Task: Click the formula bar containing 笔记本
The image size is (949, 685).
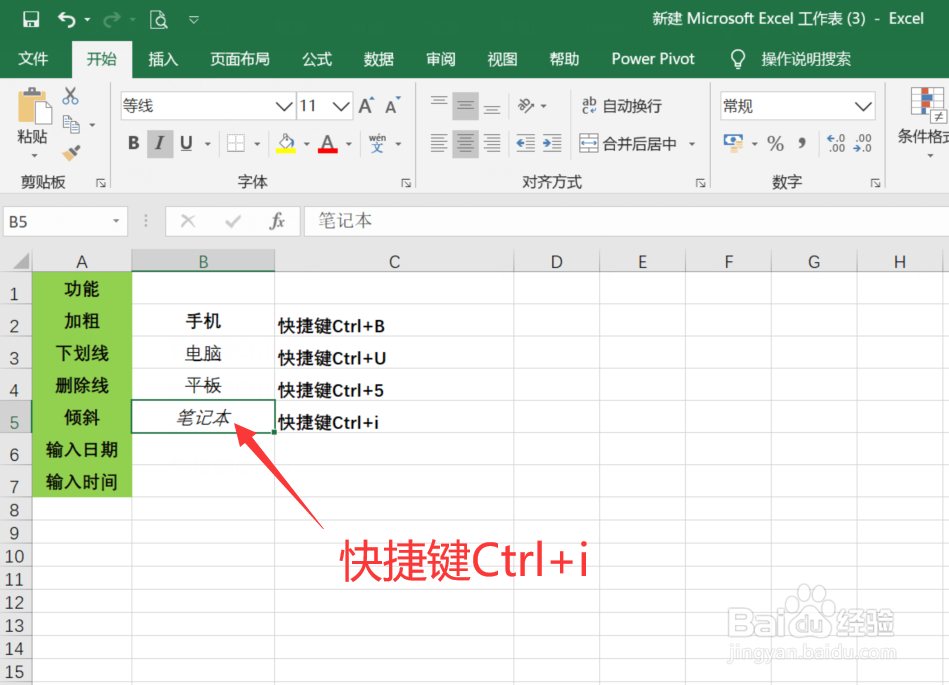Action: [626, 221]
